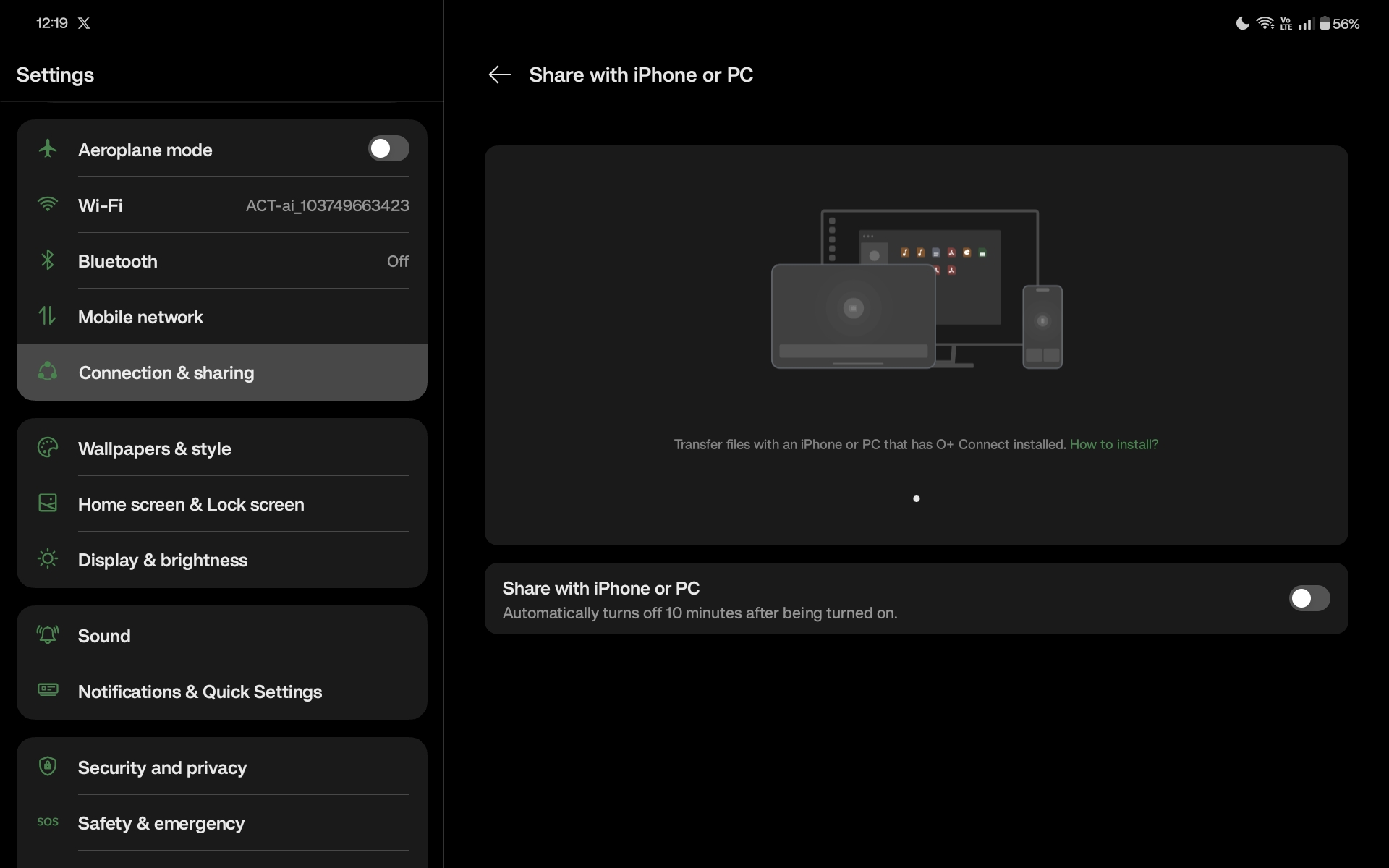Tap the Do Not Disturb moon status icon
Viewport: 1389px width, 868px height.
[x=1242, y=23]
